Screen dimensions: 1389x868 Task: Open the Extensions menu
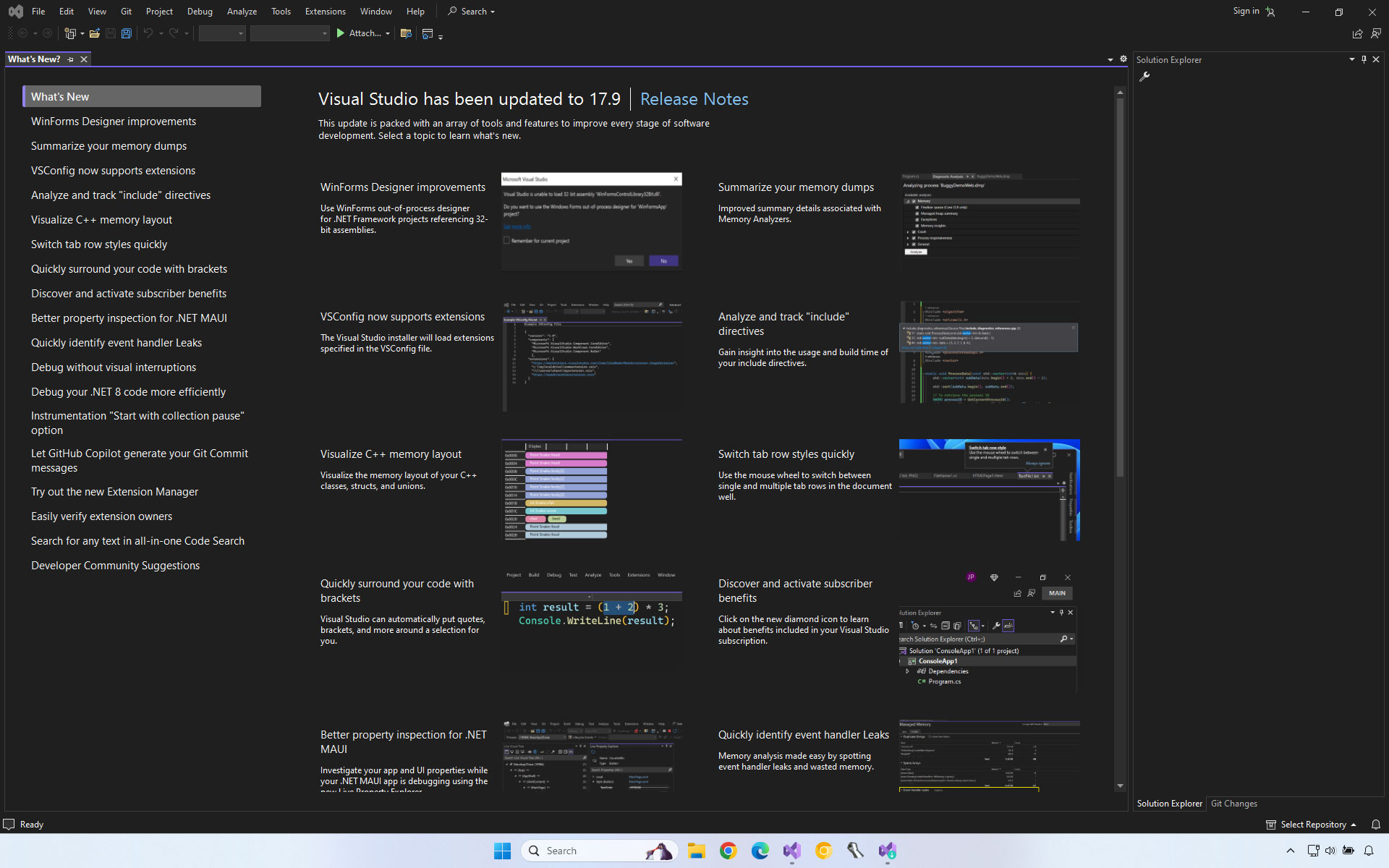pyautogui.click(x=326, y=12)
